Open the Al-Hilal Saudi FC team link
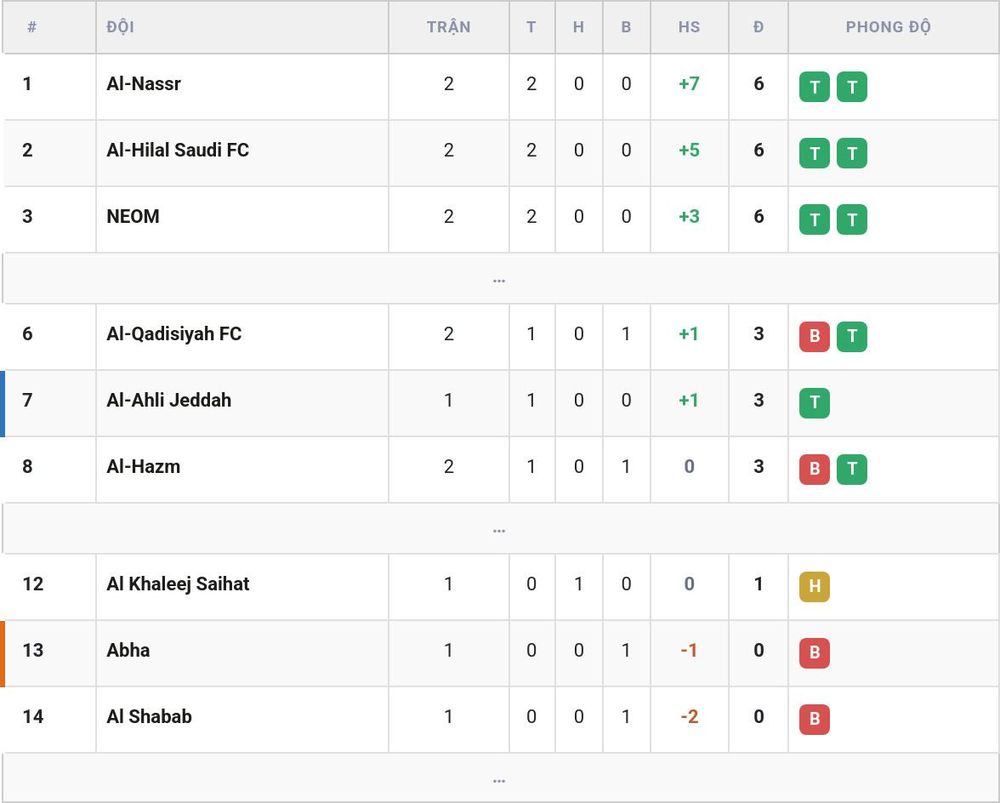The height and width of the screenshot is (803, 1000). point(177,150)
